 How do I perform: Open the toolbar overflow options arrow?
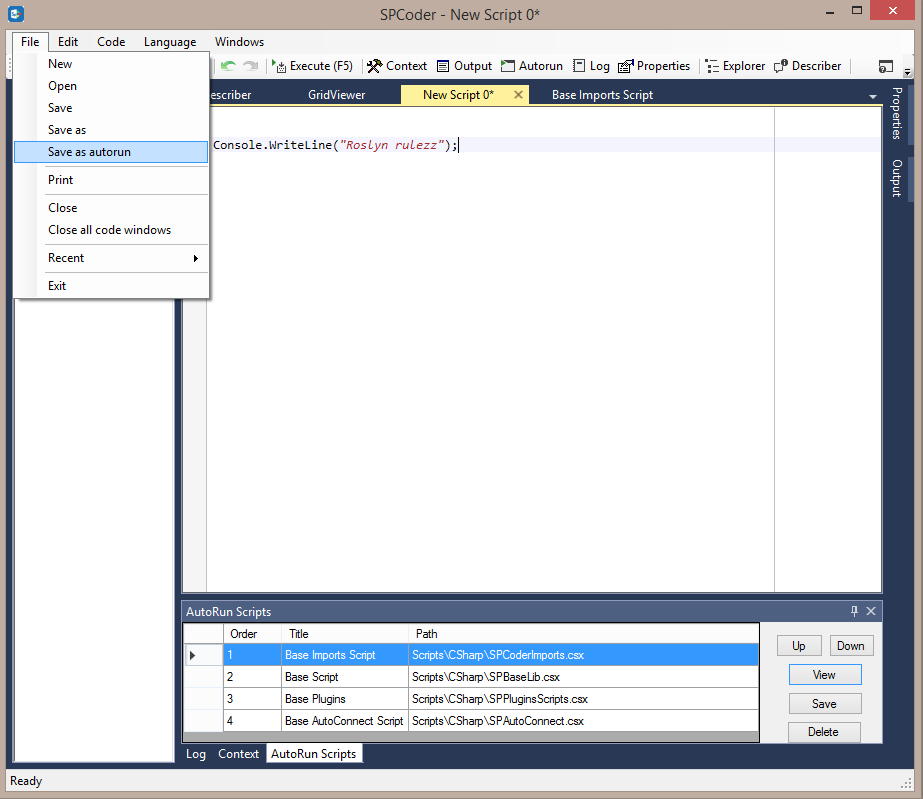pyautogui.click(x=907, y=72)
